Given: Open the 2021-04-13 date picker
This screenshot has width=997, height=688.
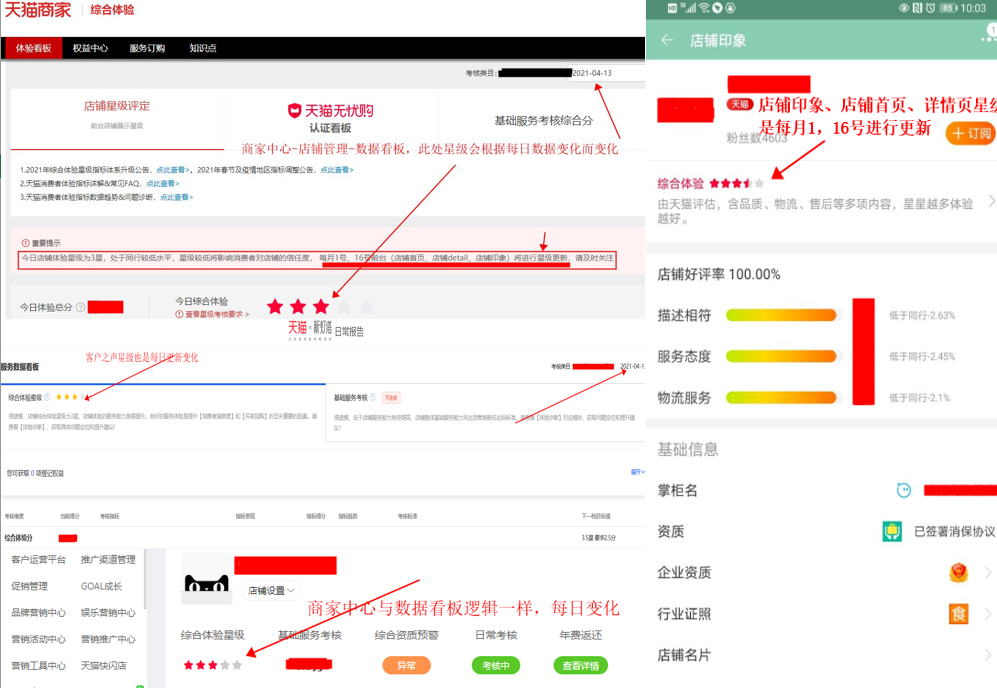Looking at the screenshot, I should click(x=593, y=73).
